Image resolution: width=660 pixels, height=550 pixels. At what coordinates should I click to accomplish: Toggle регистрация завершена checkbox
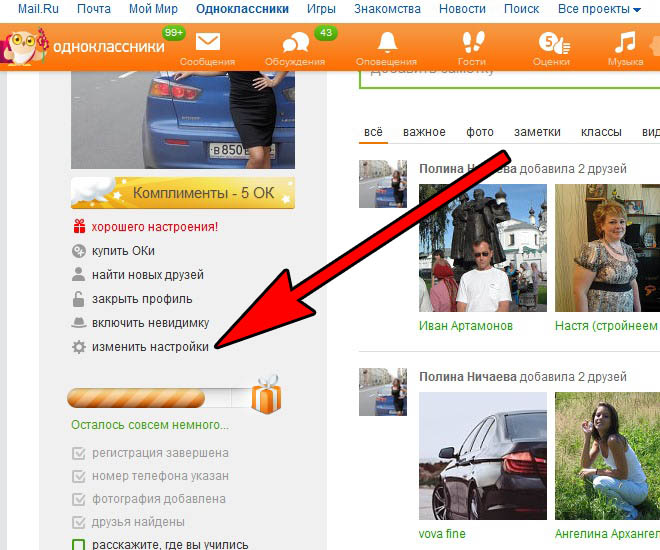click(79, 453)
